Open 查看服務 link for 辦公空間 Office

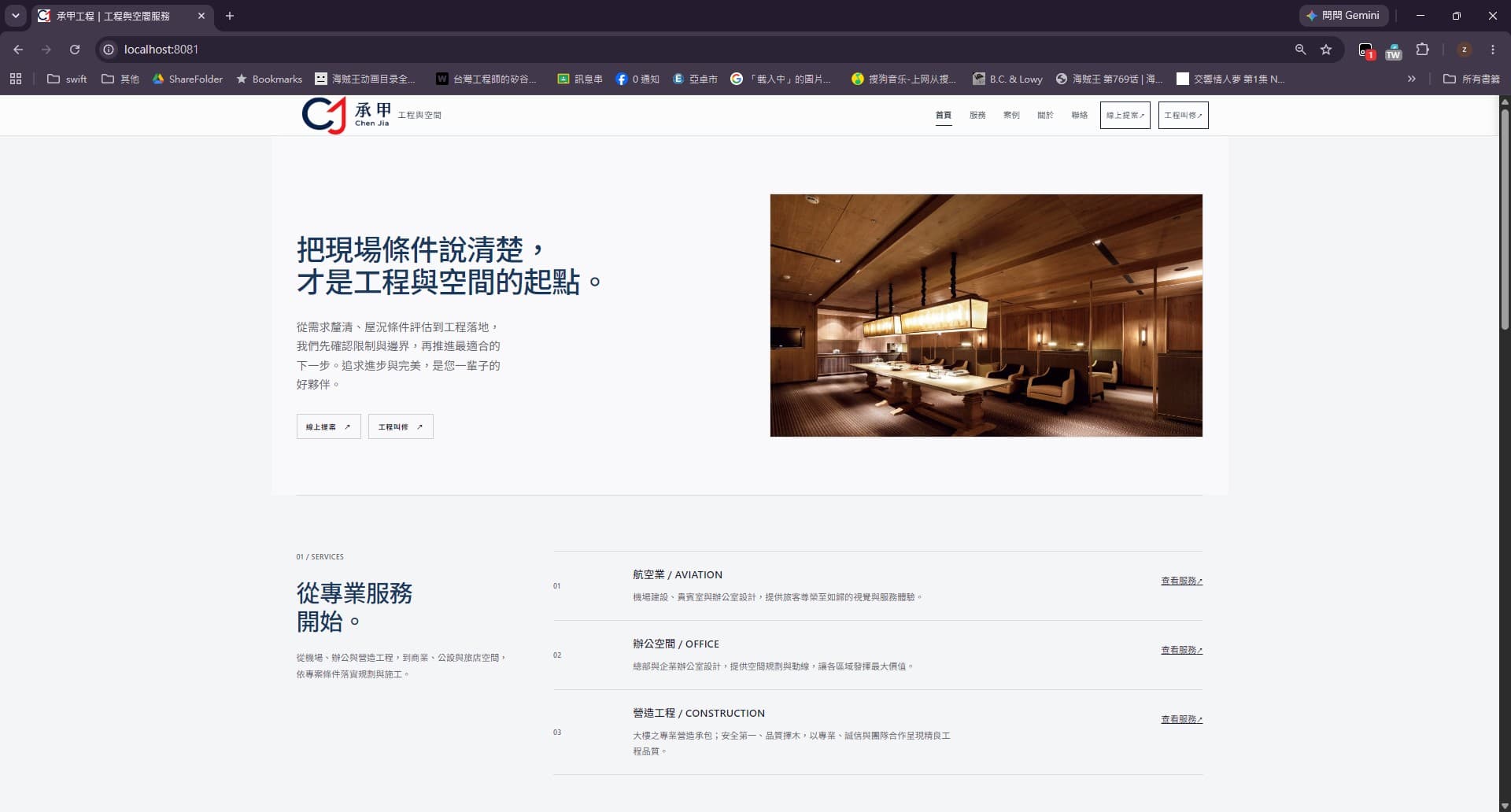1181,650
